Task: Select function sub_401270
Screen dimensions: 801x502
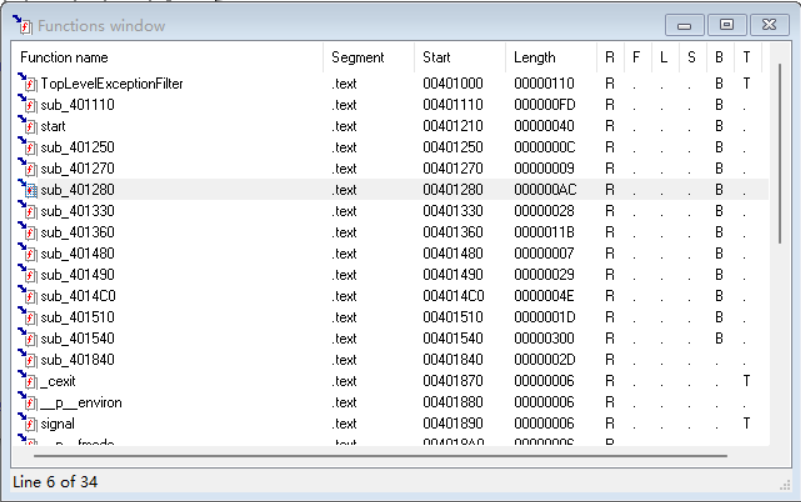Action: click(x=78, y=169)
